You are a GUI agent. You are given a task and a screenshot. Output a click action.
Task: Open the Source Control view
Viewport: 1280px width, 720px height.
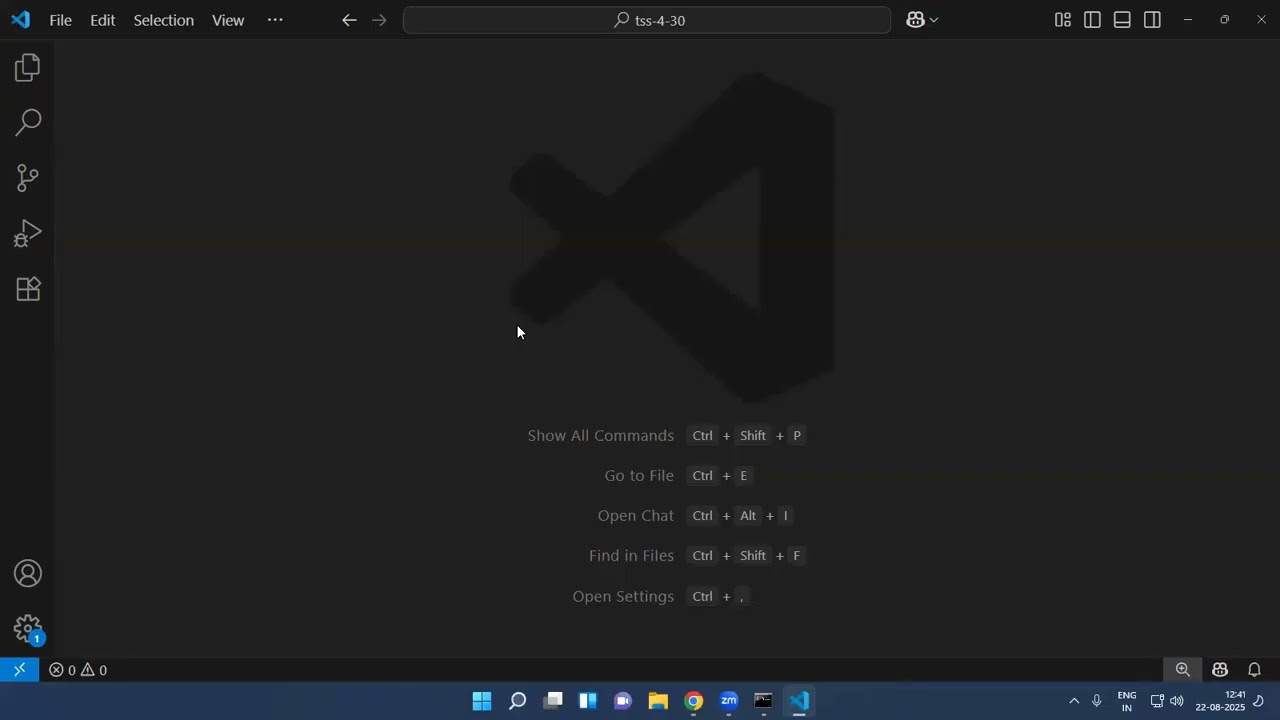[28, 178]
